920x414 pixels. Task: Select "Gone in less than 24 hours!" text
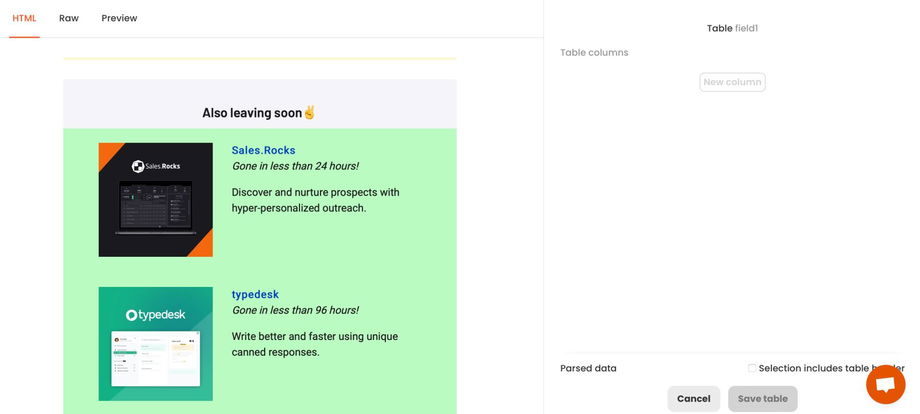[x=295, y=166]
